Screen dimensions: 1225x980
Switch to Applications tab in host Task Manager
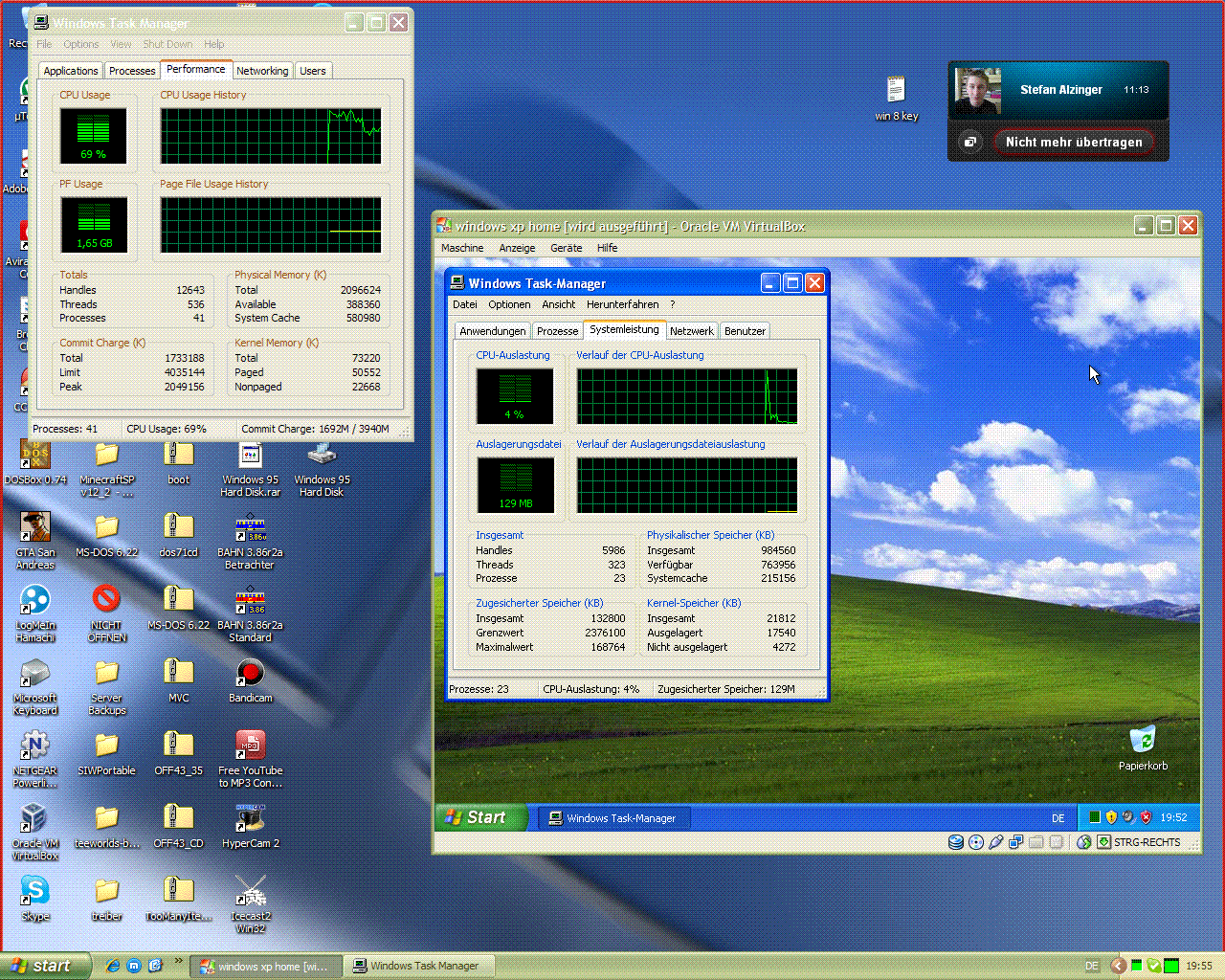coord(71,71)
